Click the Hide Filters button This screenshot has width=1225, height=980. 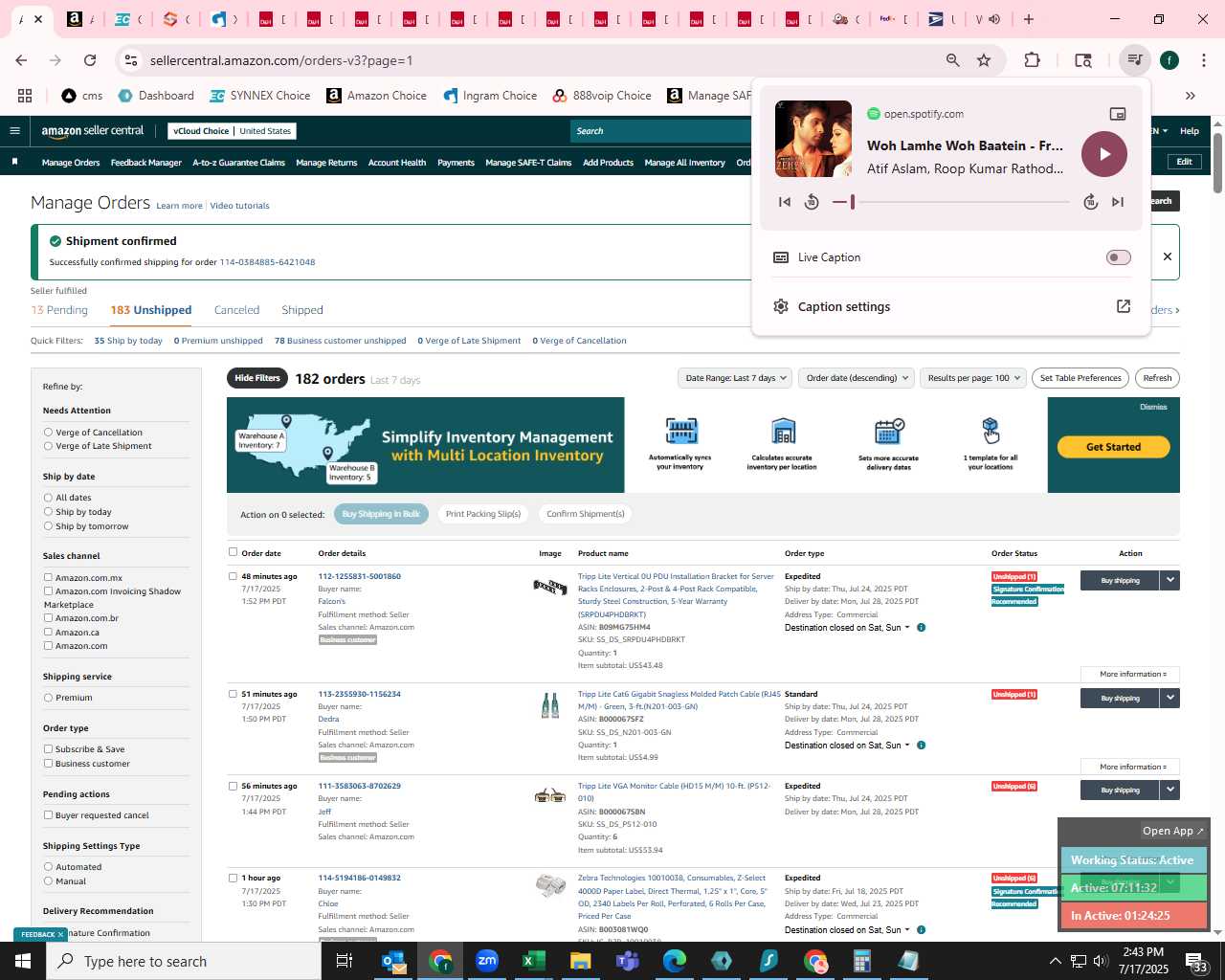click(257, 378)
